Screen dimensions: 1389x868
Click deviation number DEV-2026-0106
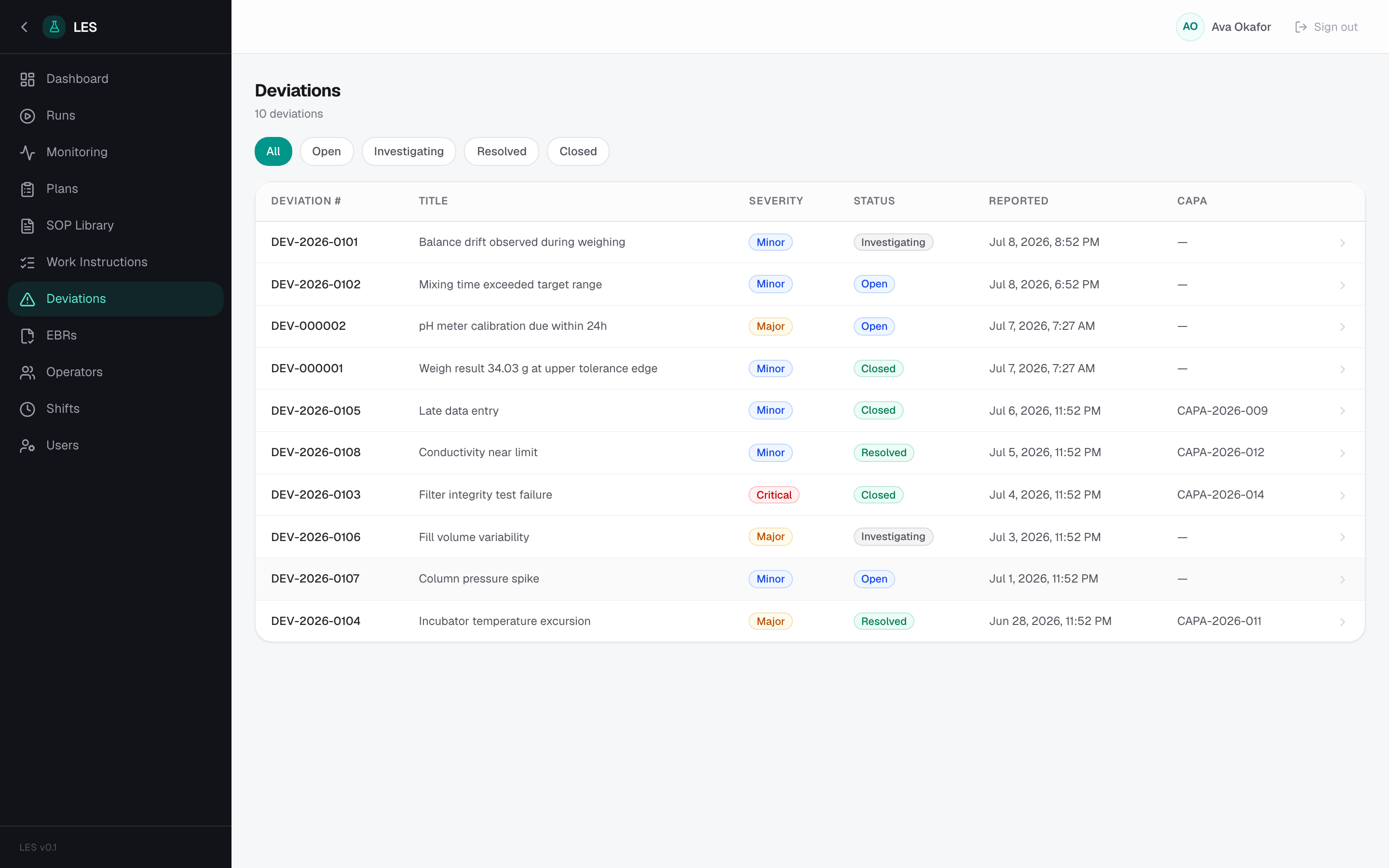[x=316, y=537]
